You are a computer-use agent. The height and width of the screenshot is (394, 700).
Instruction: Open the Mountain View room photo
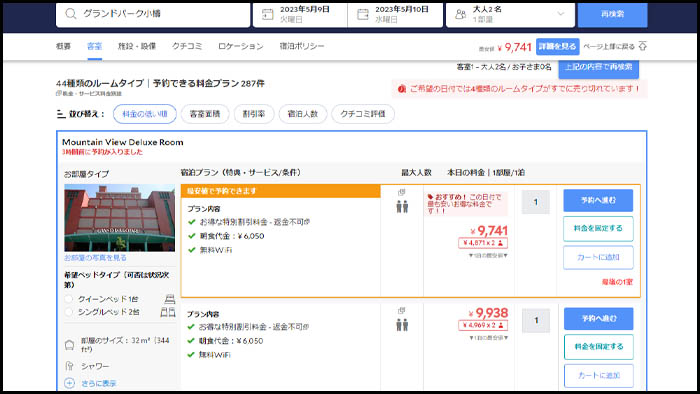click(x=119, y=218)
